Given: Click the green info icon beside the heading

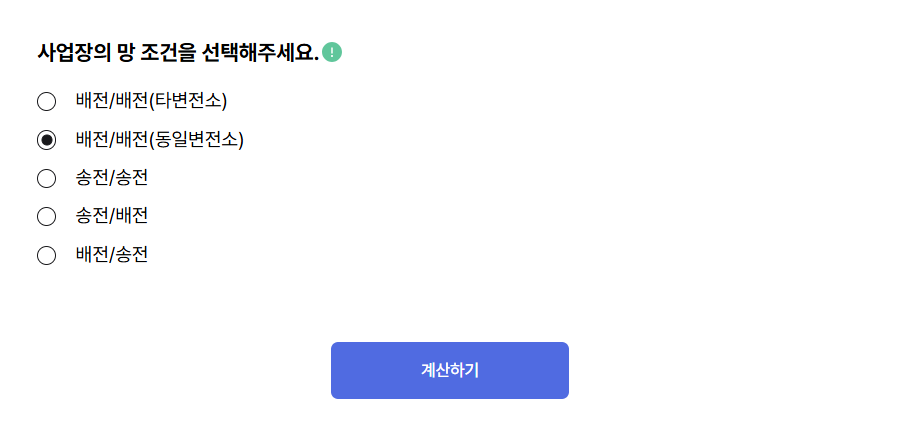Looking at the screenshot, I should [332, 52].
